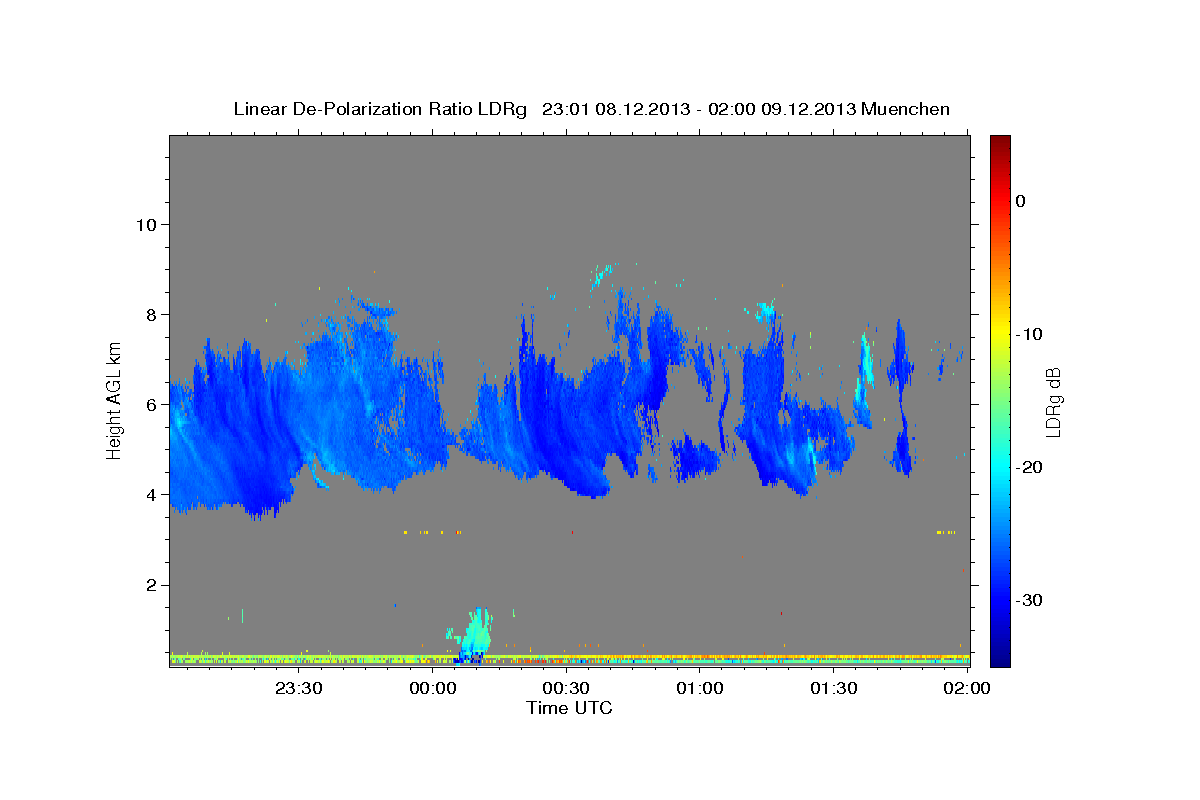Screen dimensions: 1200x800
Task: Select the 02:00 time tick label
Action: click(967, 688)
